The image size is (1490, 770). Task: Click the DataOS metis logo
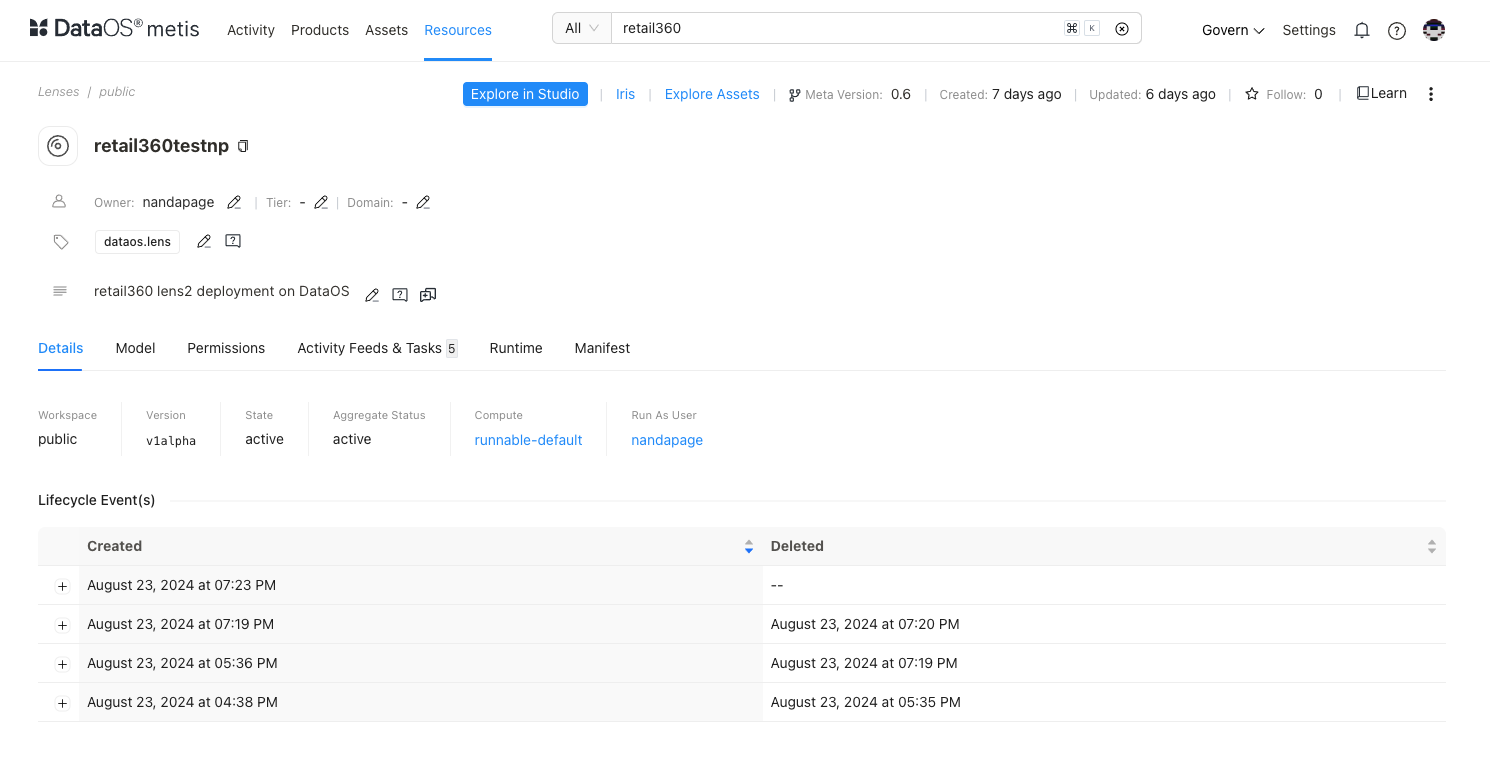pyautogui.click(x=114, y=29)
